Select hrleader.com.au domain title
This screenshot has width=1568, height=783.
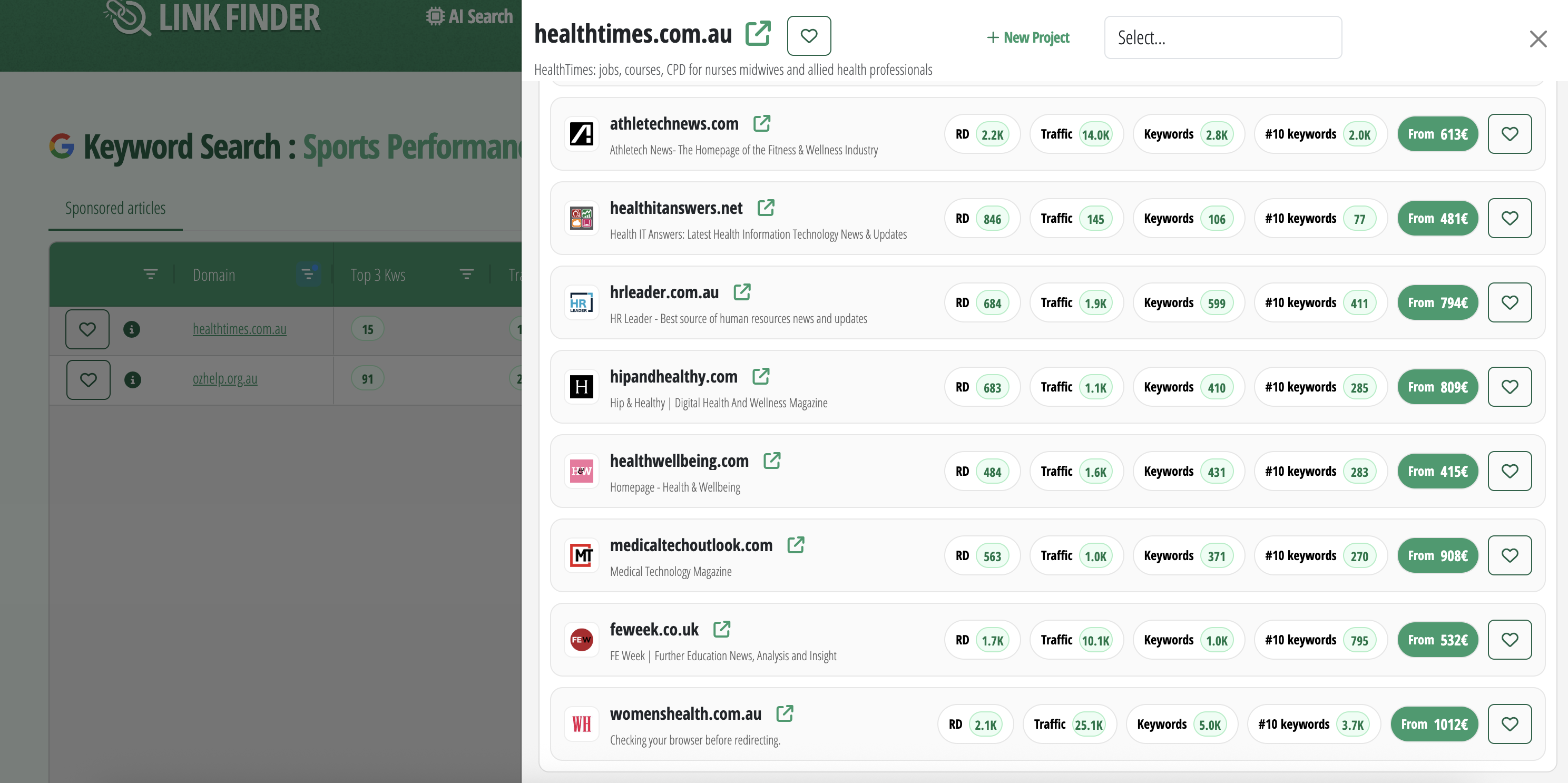click(x=664, y=292)
